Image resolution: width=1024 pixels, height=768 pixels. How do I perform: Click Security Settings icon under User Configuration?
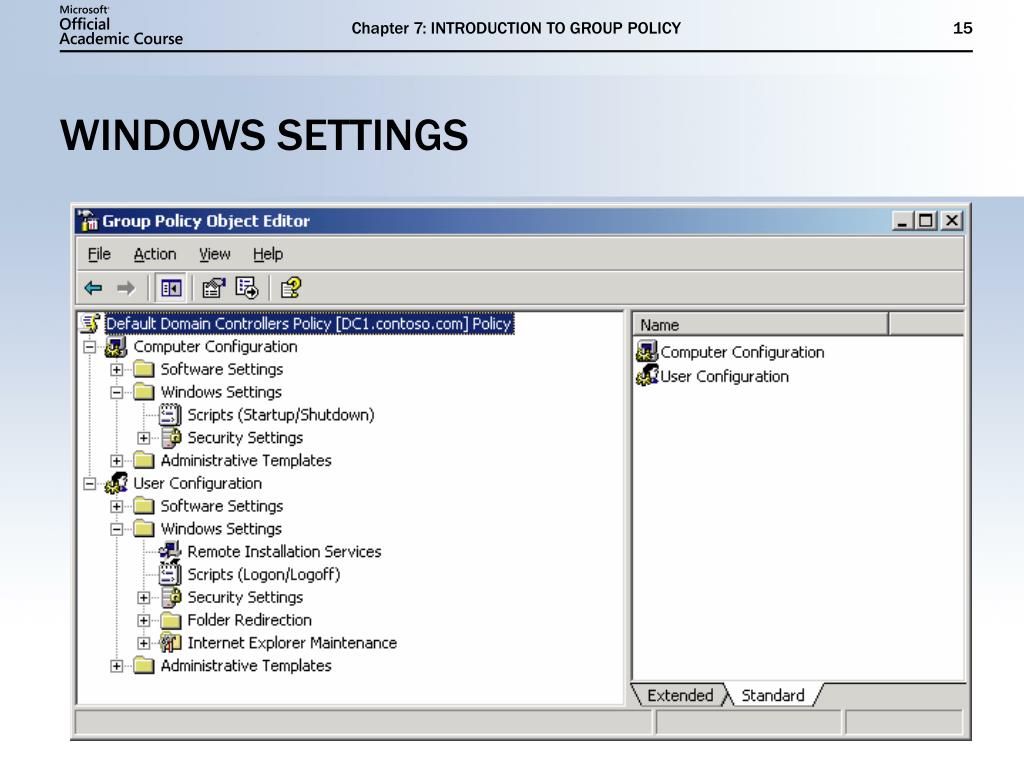[170, 597]
